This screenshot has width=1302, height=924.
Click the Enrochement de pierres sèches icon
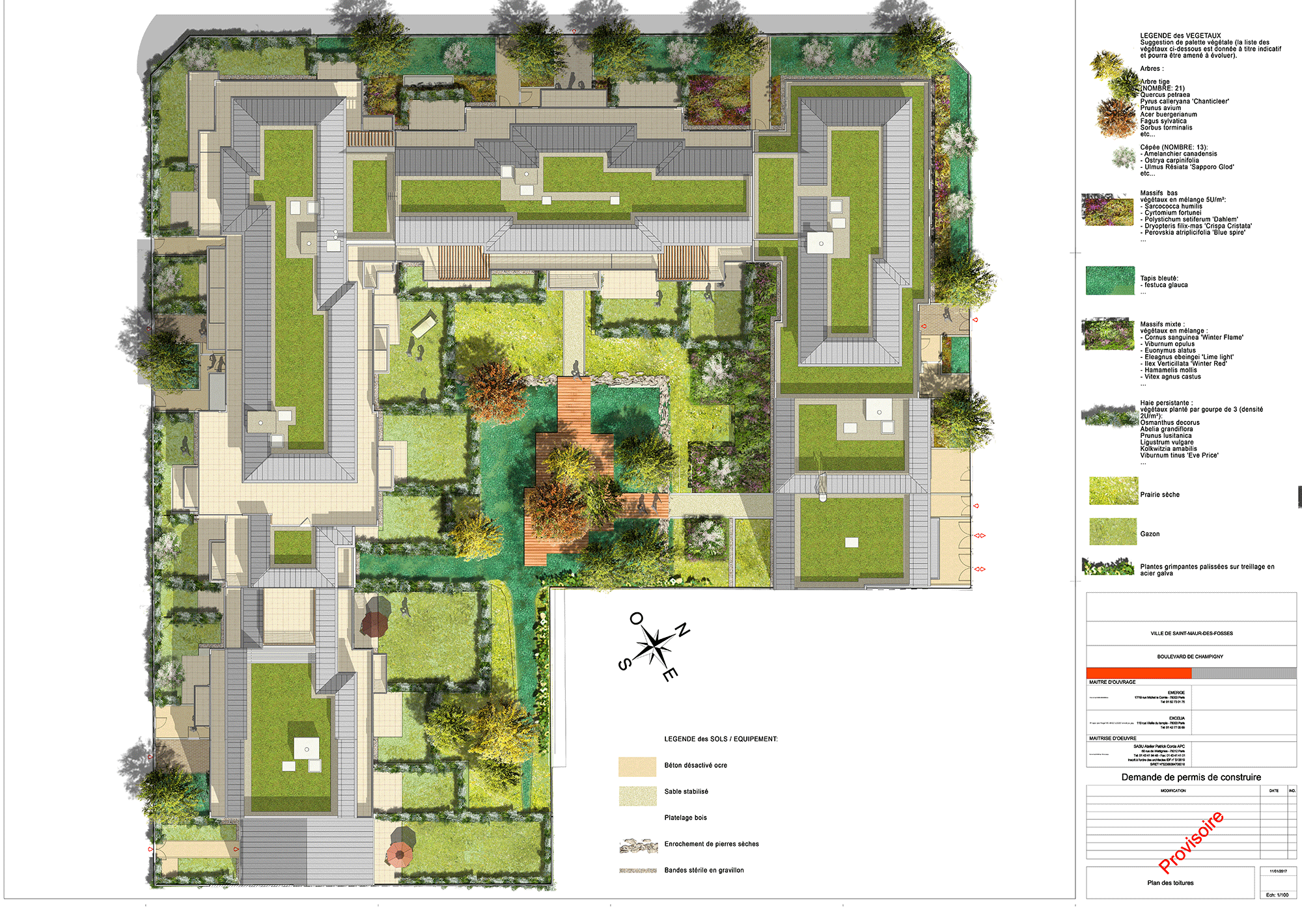click(x=638, y=845)
